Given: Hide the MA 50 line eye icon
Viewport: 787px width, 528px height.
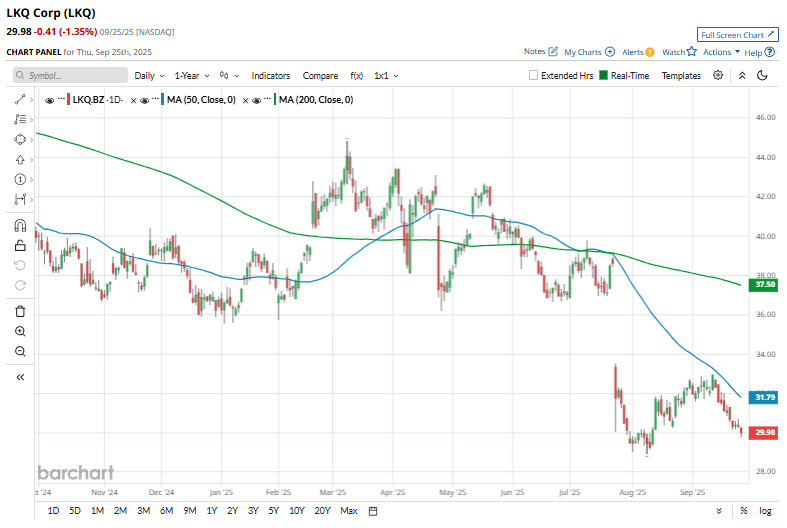Looking at the screenshot, I should click(x=145, y=100).
